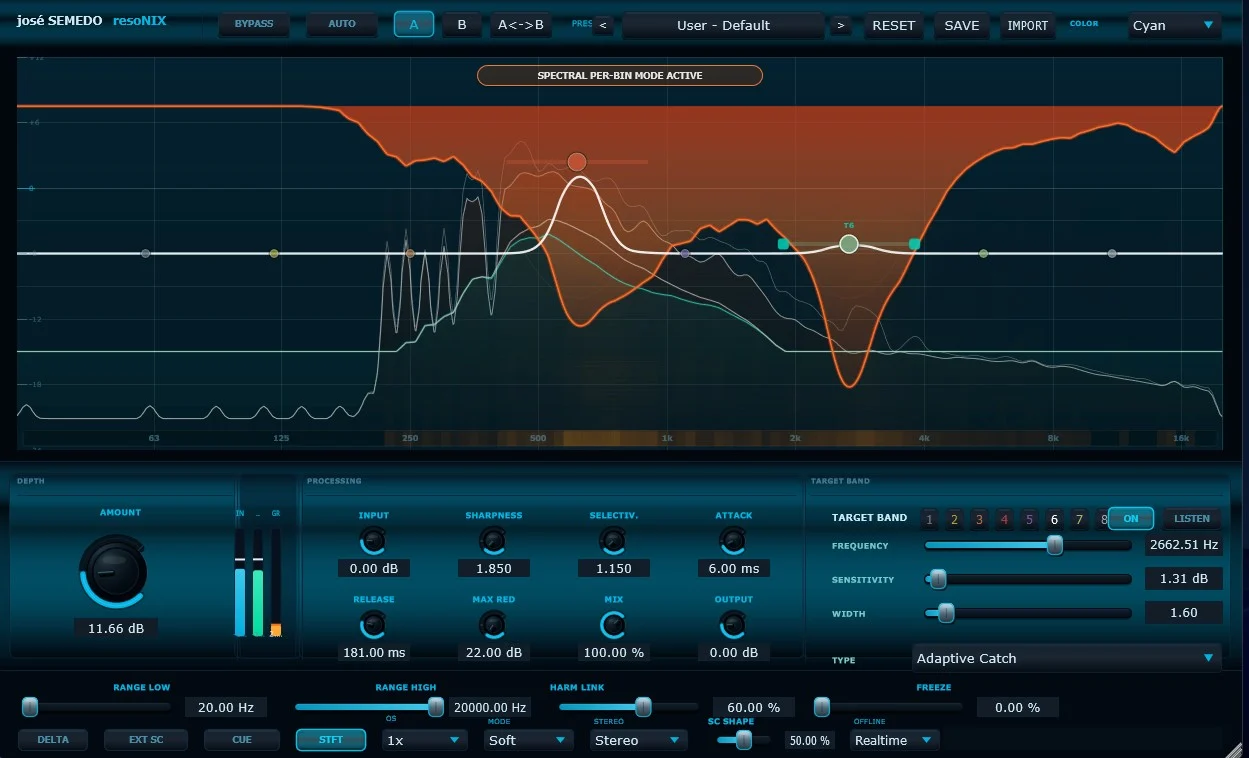The width and height of the screenshot is (1249, 758).
Task: Enable the DELTA monitoring button
Action: (53, 740)
